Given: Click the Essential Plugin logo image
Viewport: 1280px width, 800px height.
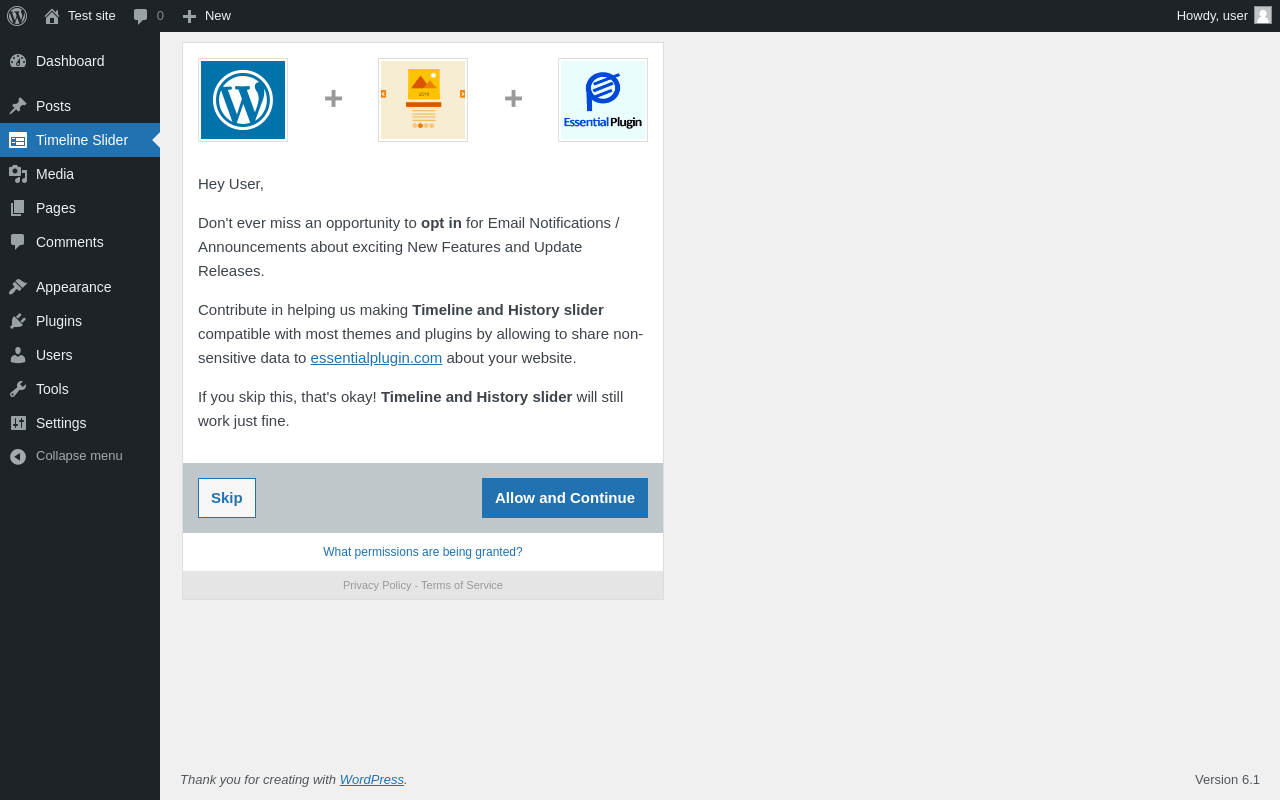Looking at the screenshot, I should pos(603,100).
